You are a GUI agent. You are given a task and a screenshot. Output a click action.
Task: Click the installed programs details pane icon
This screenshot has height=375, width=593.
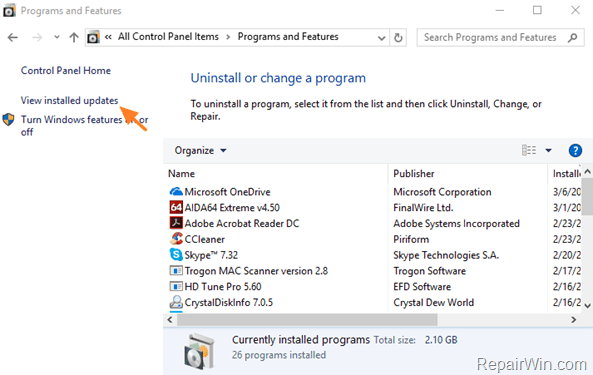199,351
